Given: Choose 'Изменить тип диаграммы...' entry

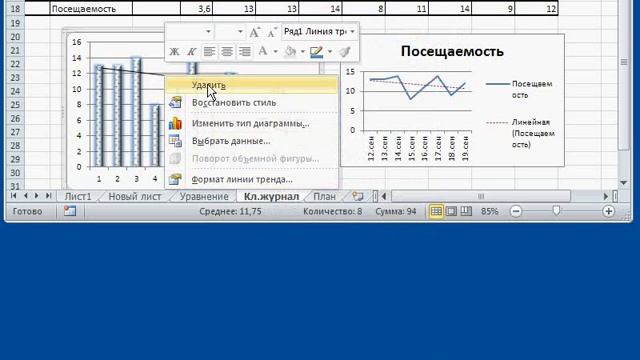Looking at the screenshot, I should (252, 123).
